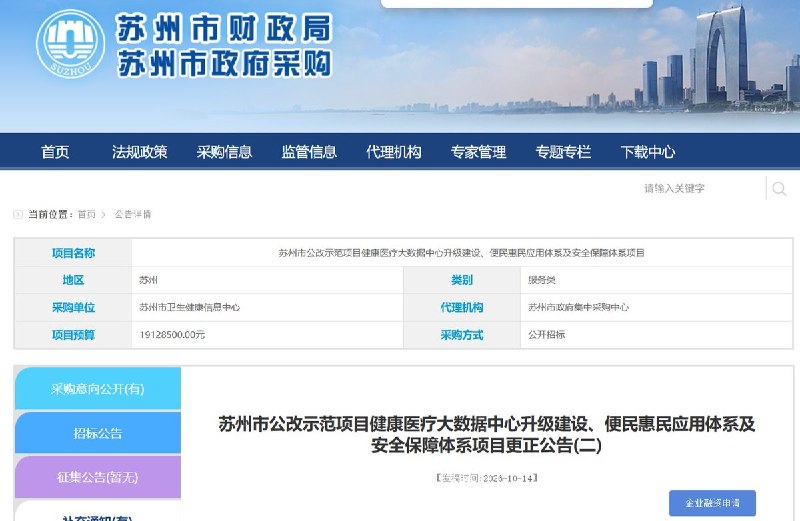The image size is (800, 521).
Task: Click the 采购单位 label cell
Action: click(73, 307)
